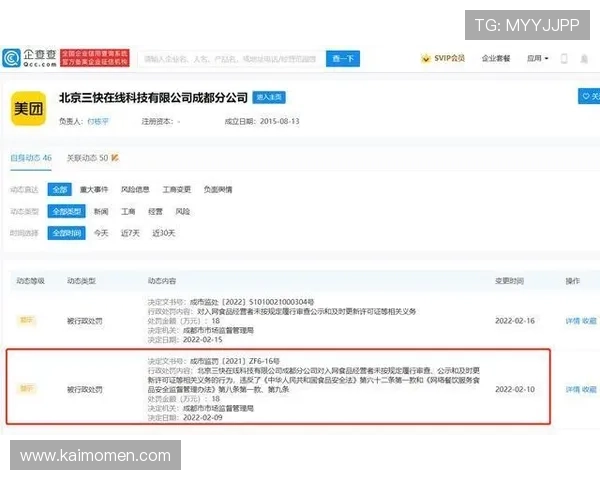
Task: Click the 2022-02-10 date cell
Action: coord(515,389)
